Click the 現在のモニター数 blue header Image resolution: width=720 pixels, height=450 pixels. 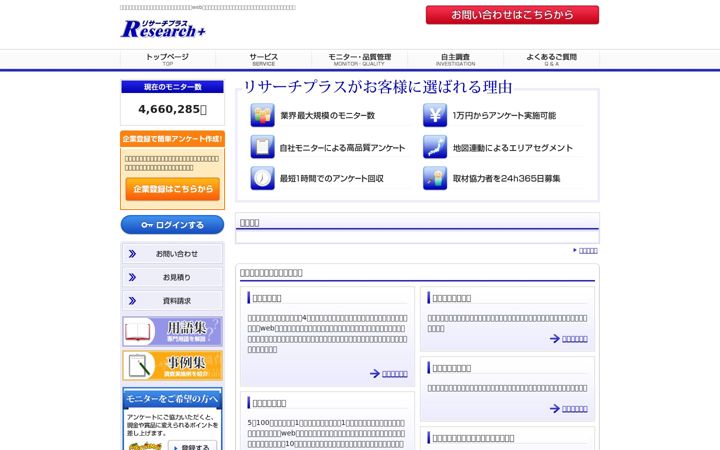click(x=172, y=87)
